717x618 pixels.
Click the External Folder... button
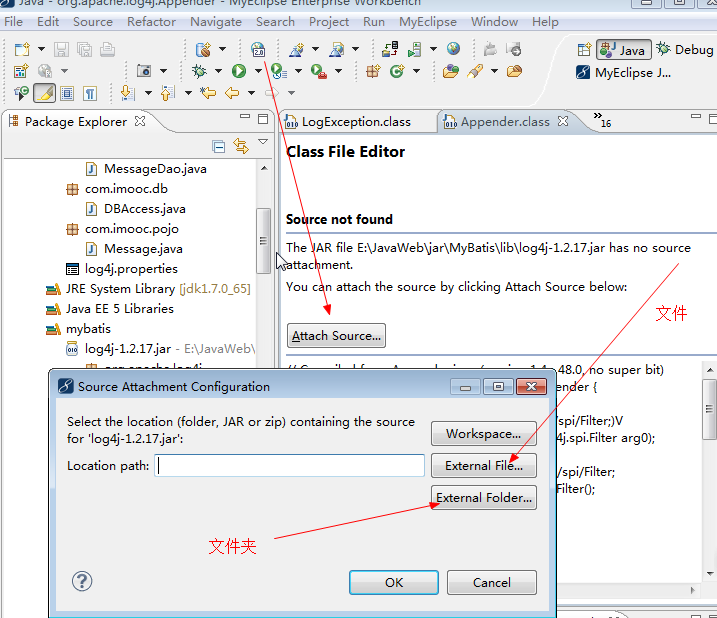(x=483, y=498)
